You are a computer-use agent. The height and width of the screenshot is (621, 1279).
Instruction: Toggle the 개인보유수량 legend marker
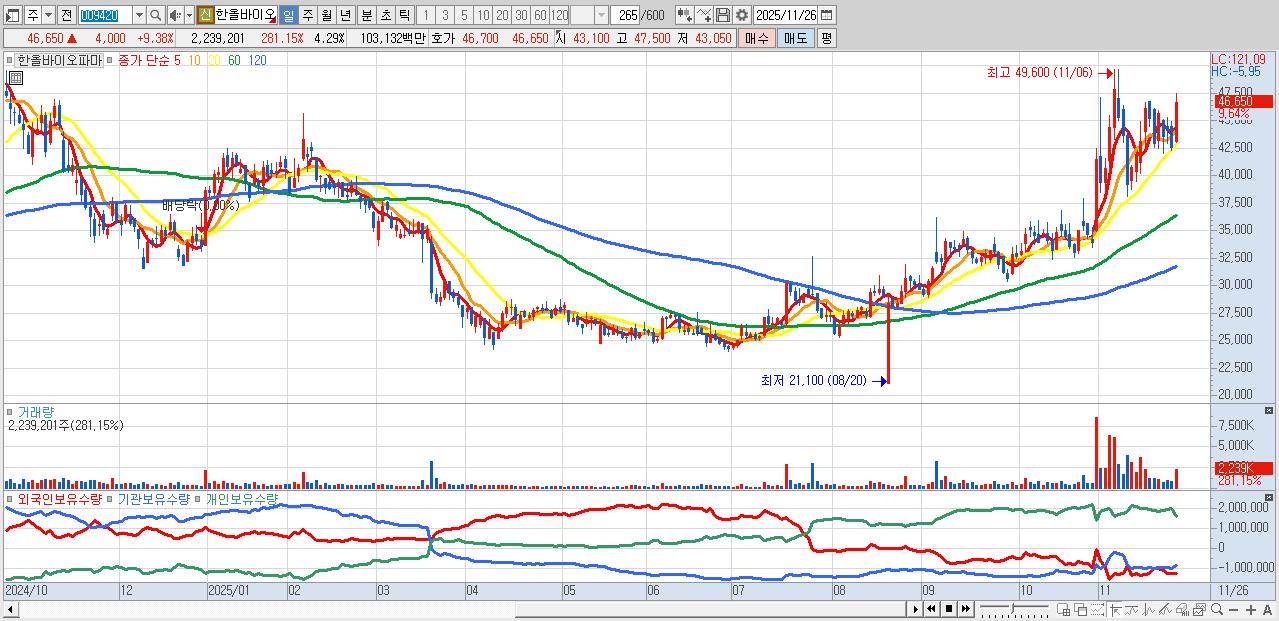[199, 498]
